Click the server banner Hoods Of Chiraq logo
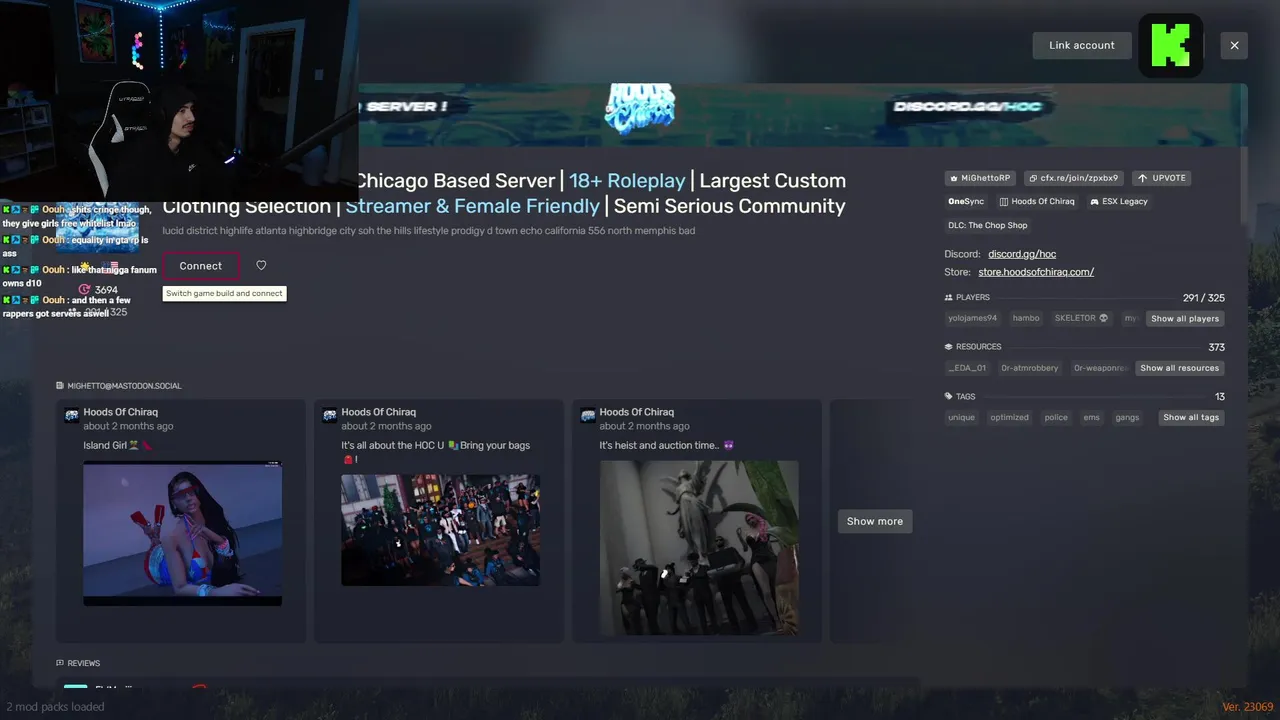 pos(640,107)
